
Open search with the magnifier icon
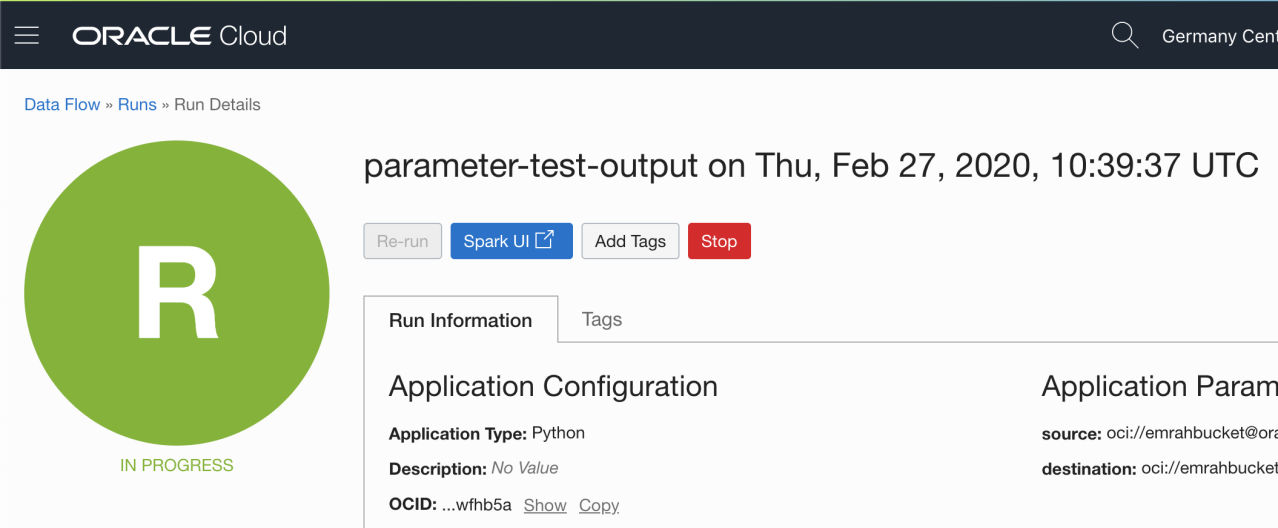point(1125,36)
